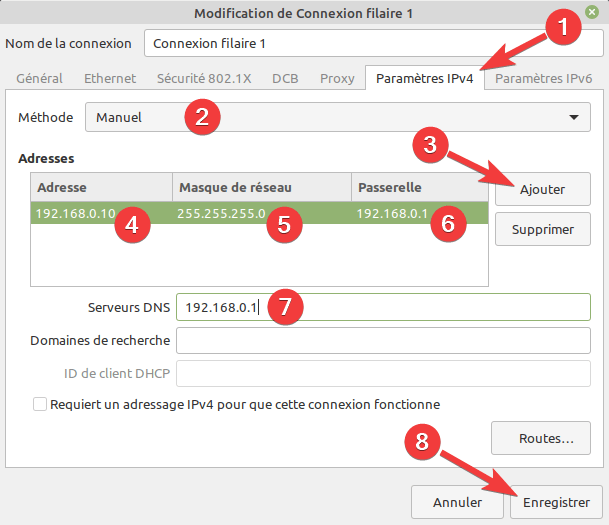Click the Passerelle column header
This screenshot has width=609, height=525.
tap(420, 188)
